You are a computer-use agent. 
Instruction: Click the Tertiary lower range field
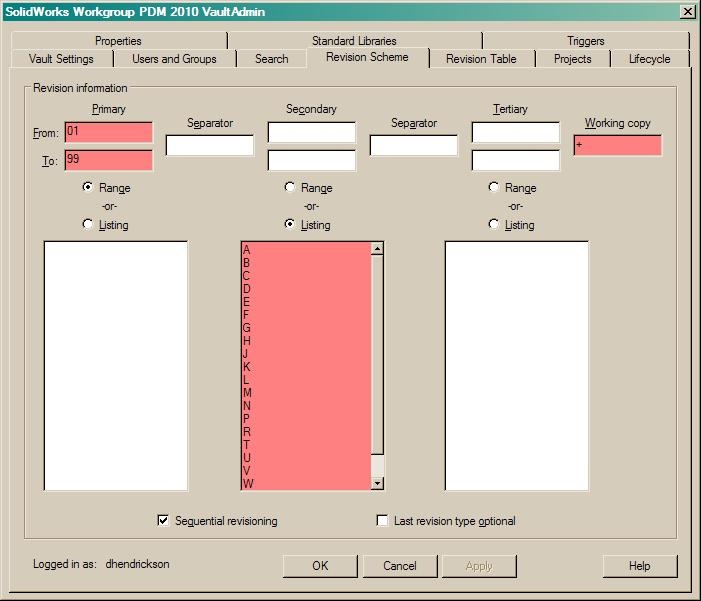(515, 160)
